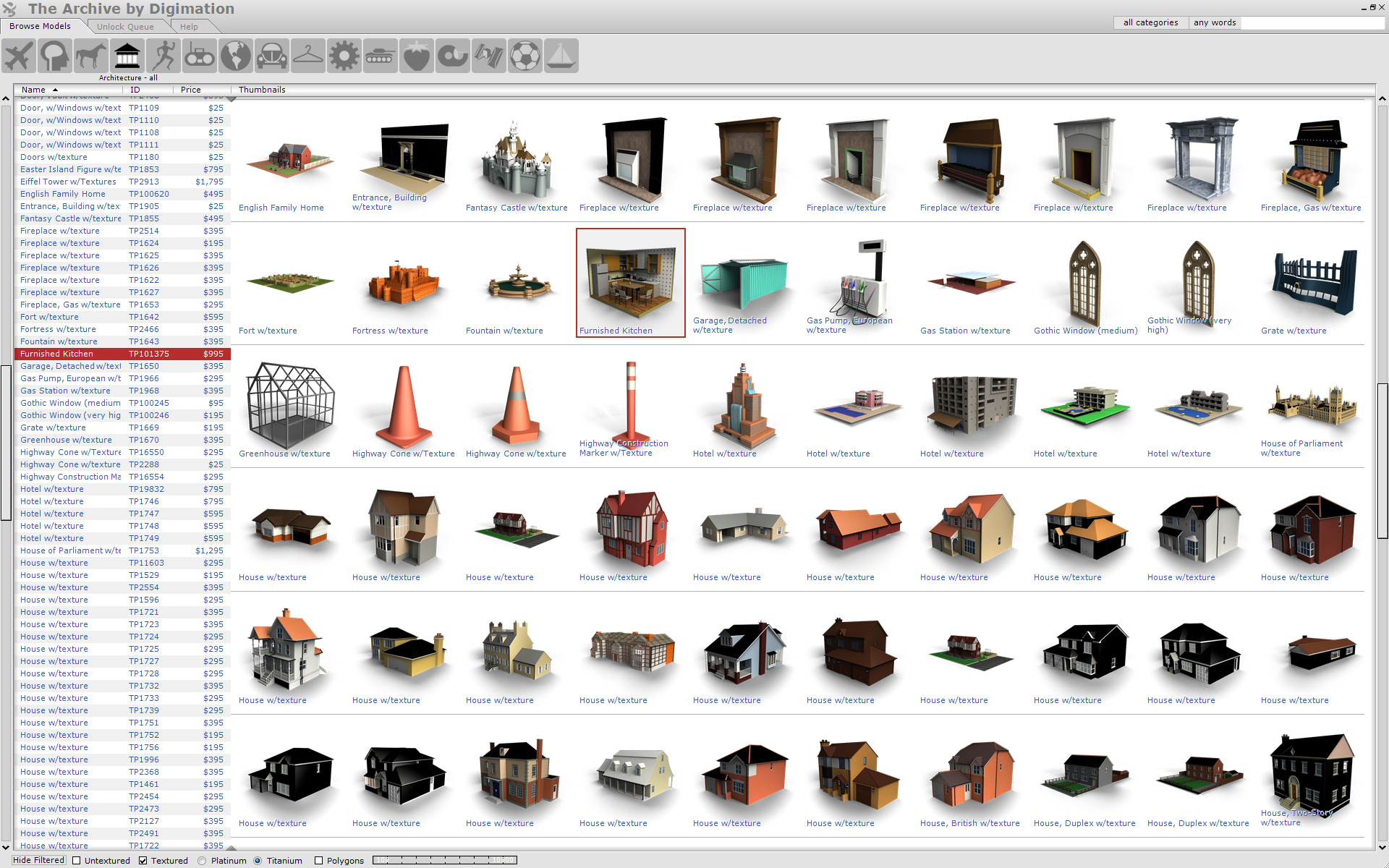Viewport: 1389px width, 868px height.
Task: Open the Clothing hanger category icon
Action: pos(308,56)
